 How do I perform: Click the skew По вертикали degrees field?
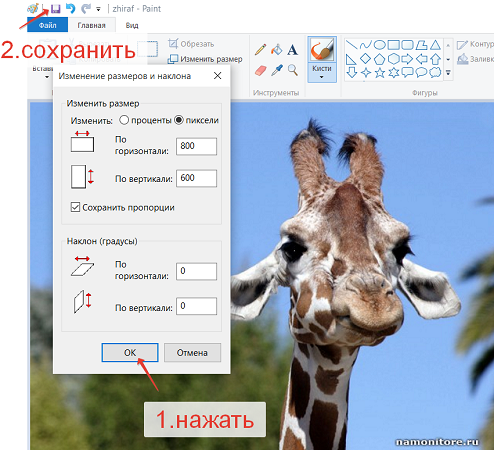click(196, 306)
